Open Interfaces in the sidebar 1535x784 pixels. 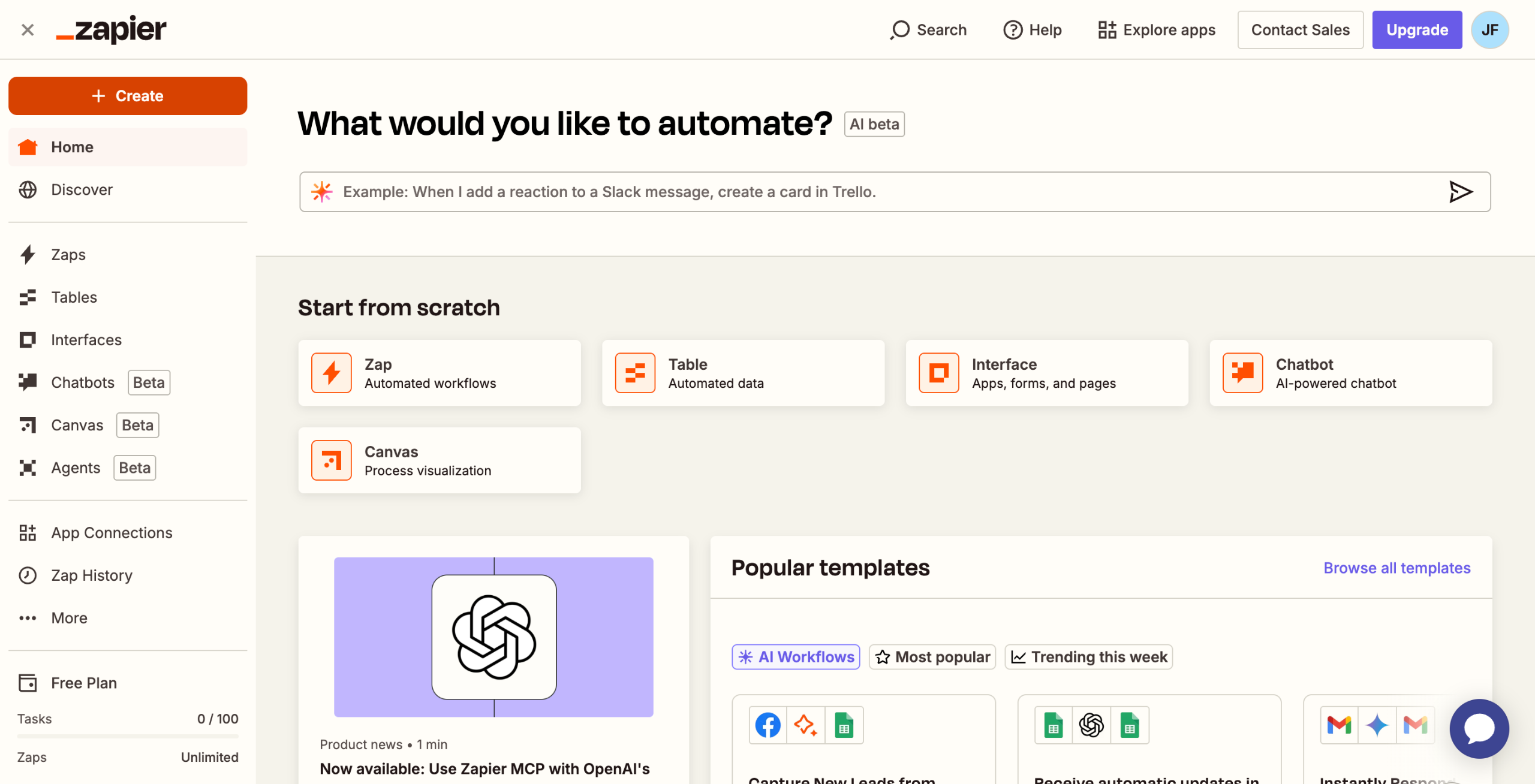(x=128, y=339)
